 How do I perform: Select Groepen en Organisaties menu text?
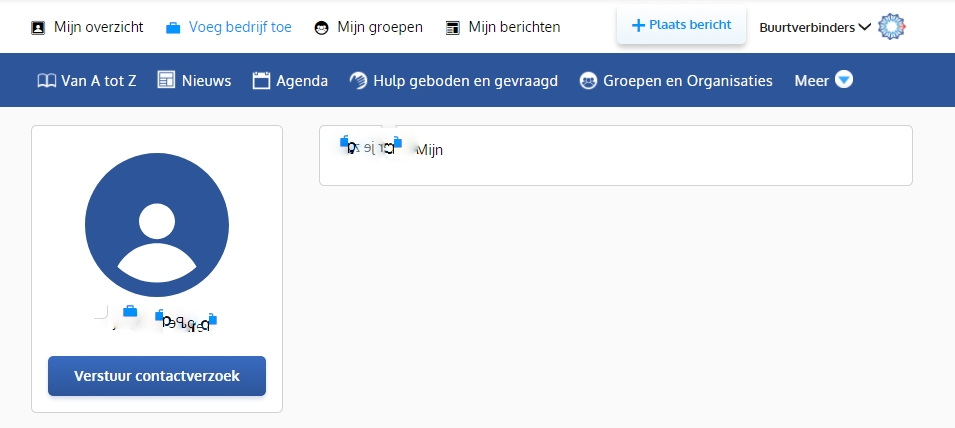(x=687, y=80)
